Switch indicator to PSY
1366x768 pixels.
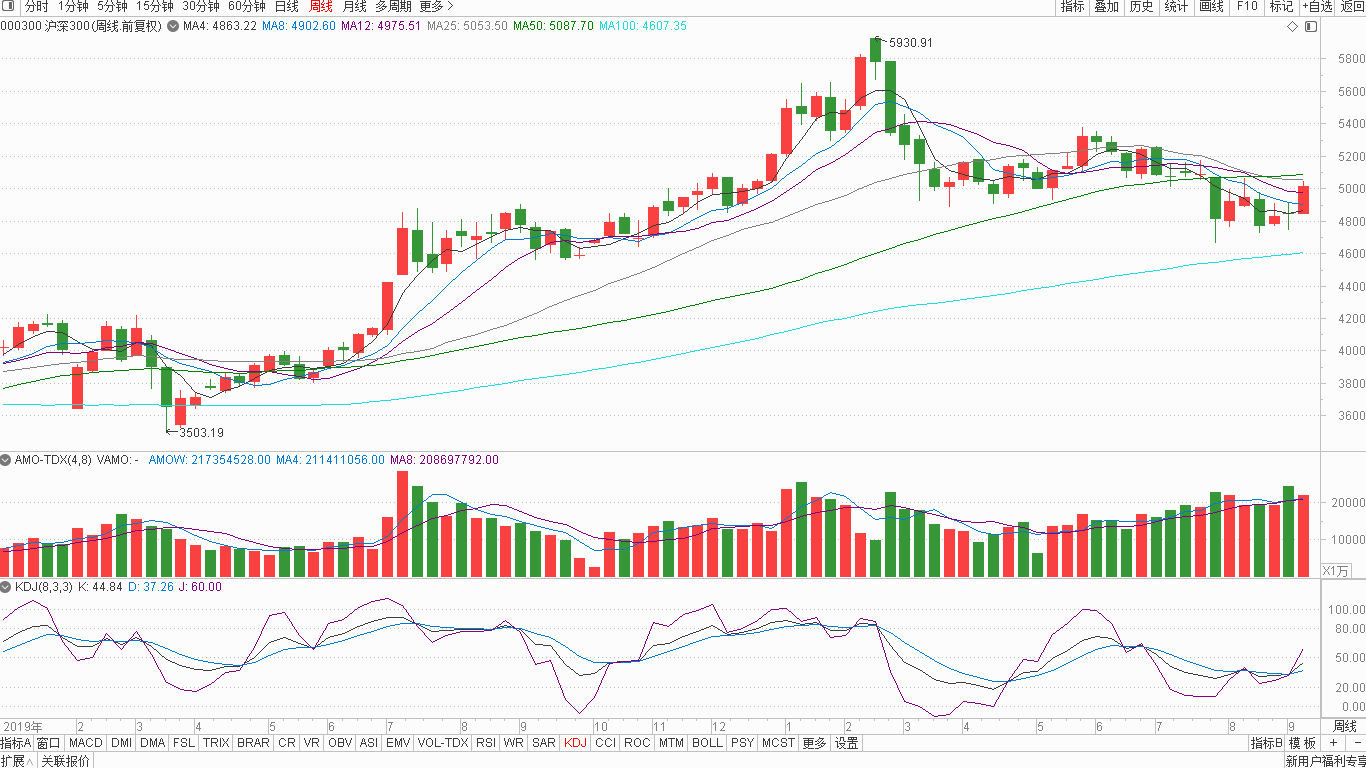[x=742, y=743]
